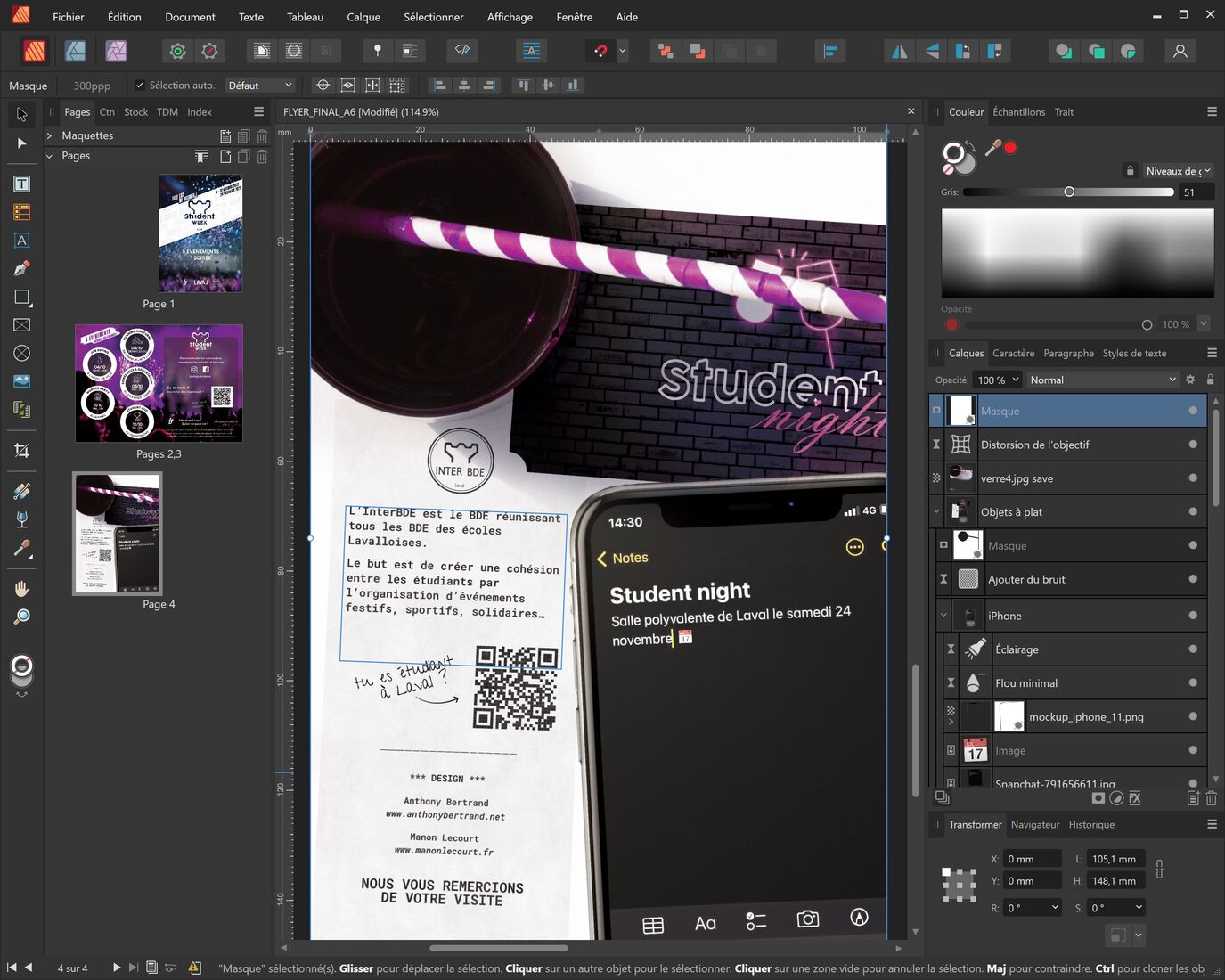Open the Affichage menu

tap(510, 17)
